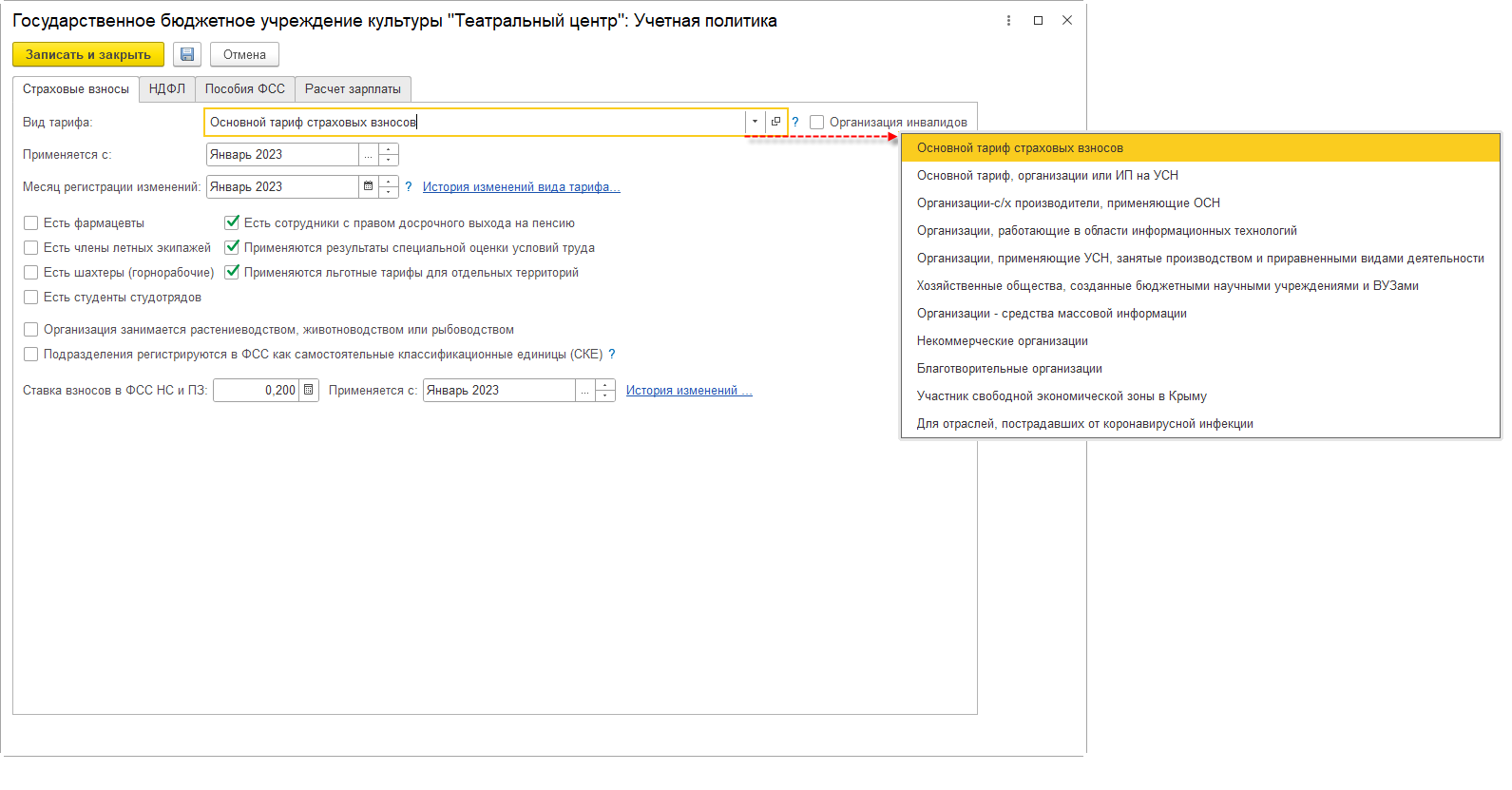Enable Есть студенты студотрядов checkbox

point(31,297)
